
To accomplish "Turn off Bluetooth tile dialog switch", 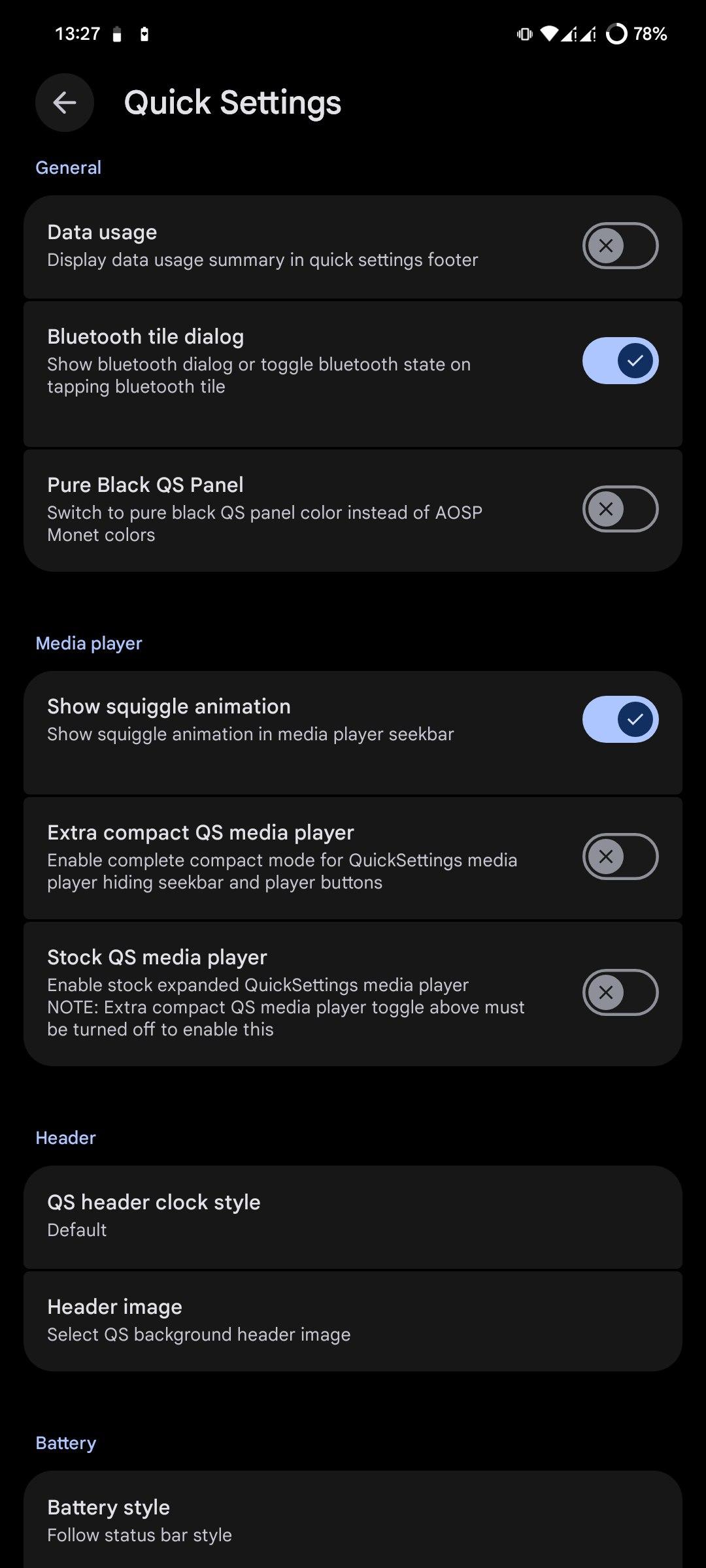I will (x=620, y=361).
